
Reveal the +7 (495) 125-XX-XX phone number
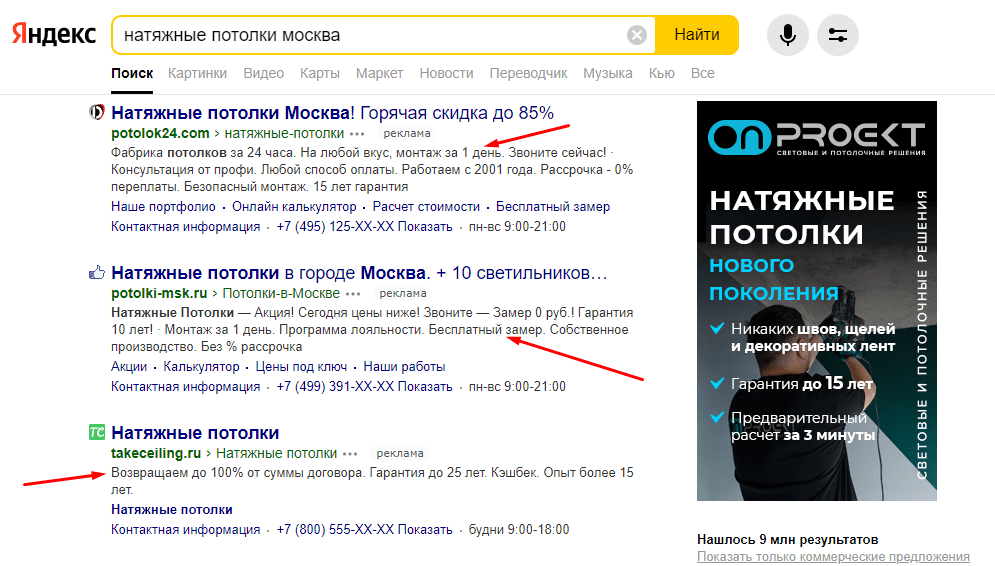coord(364,227)
